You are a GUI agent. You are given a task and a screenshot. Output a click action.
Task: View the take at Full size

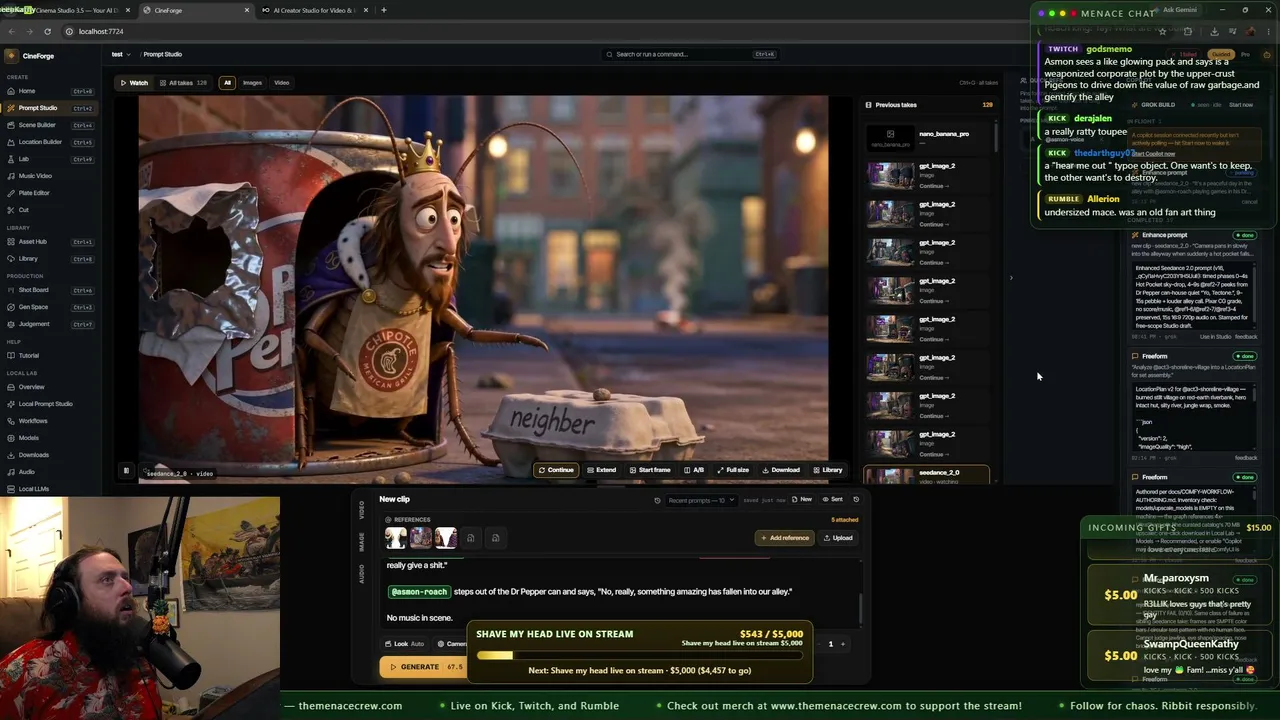pos(733,470)
